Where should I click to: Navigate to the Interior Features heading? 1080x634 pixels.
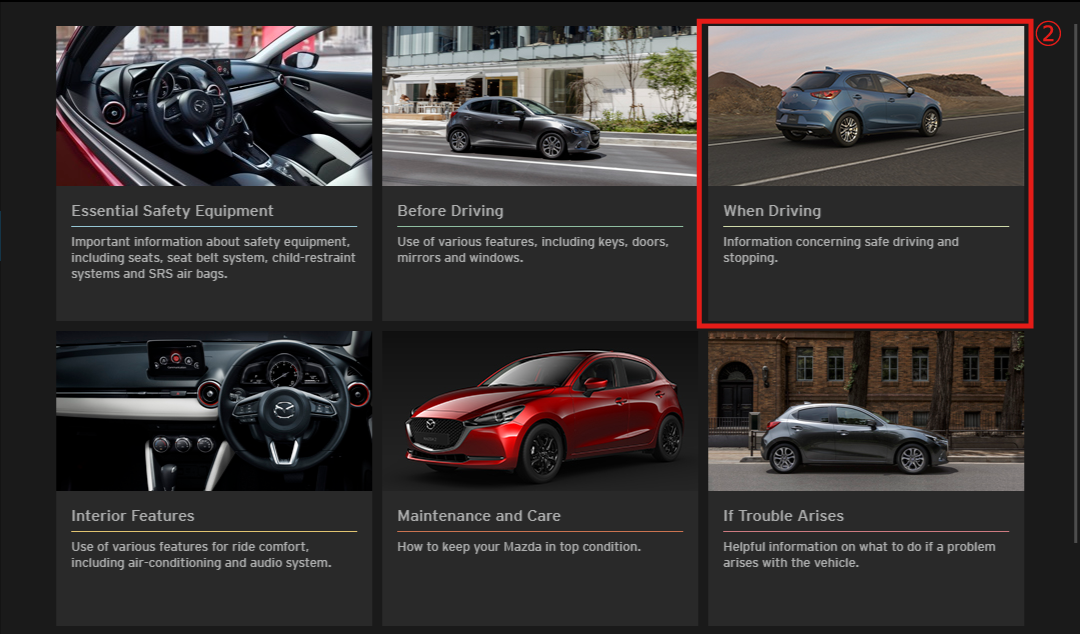pyautogui.click(x=133, y=516)
